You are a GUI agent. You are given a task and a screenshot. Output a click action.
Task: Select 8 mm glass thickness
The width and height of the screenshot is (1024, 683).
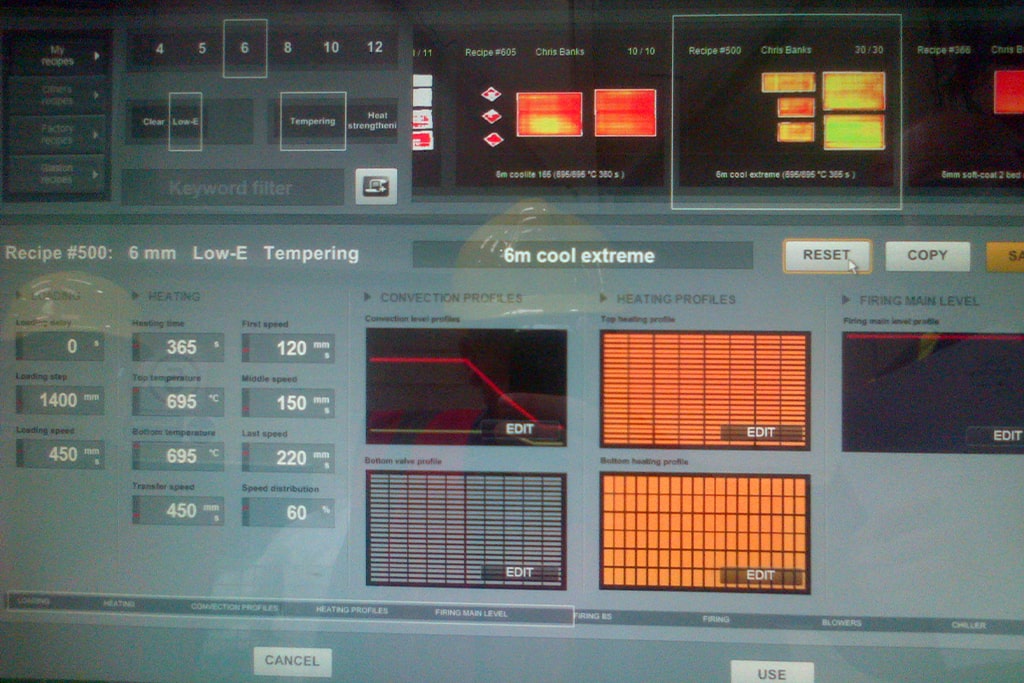point(287,48)
